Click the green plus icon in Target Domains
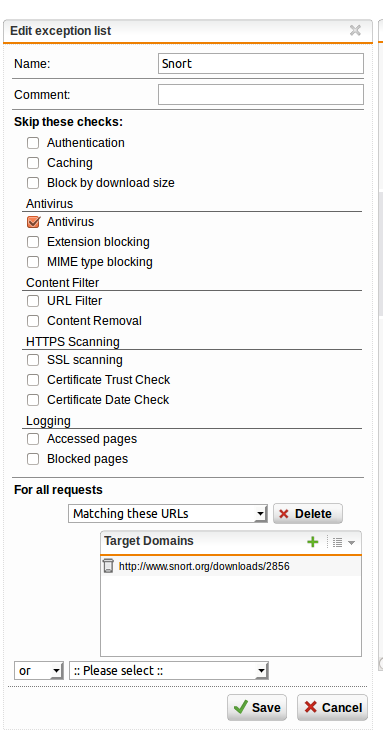Screen dimensions: 383x737 [x=313, y=542]
